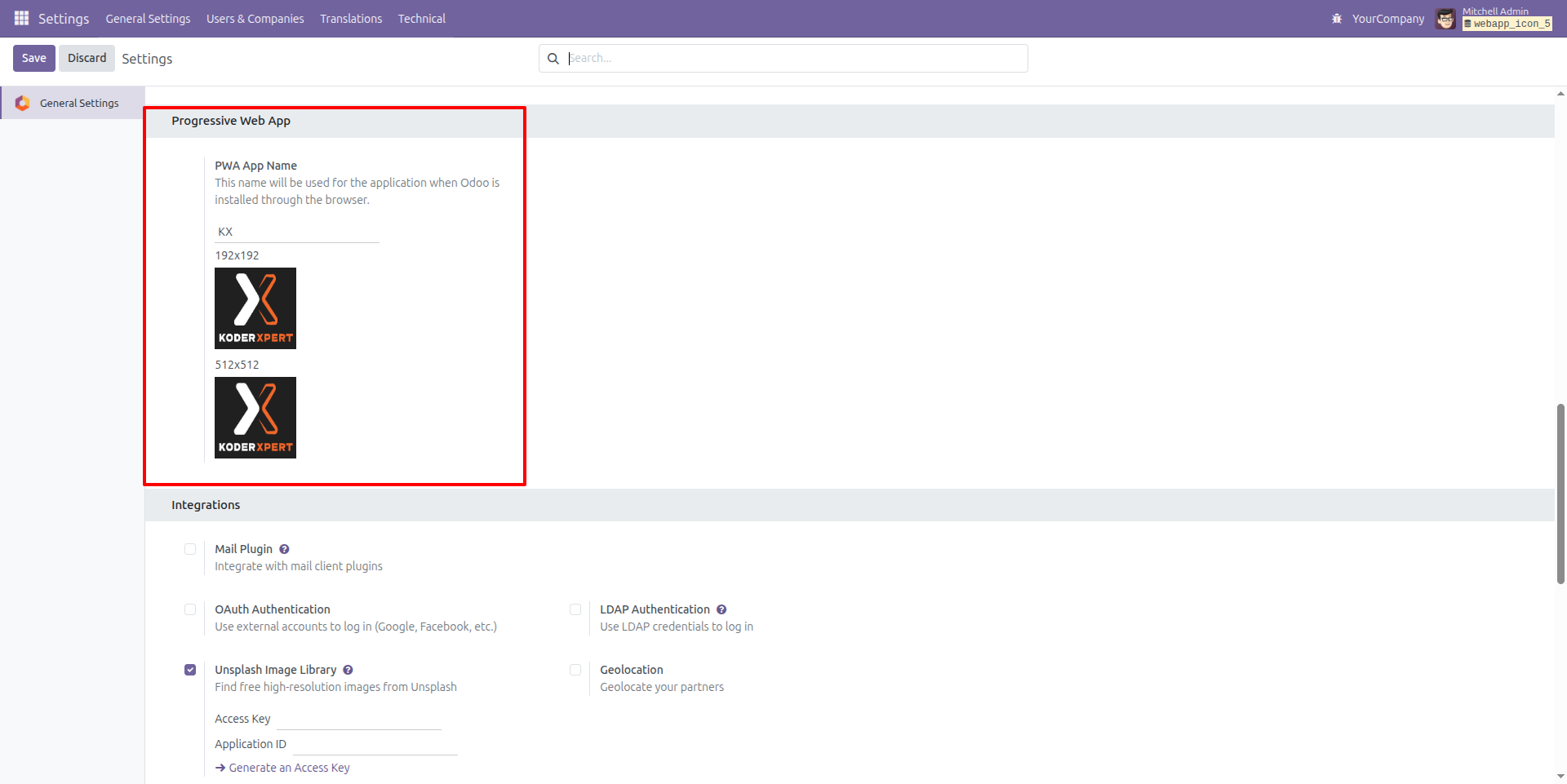This screenshot has width=1567, height=784.
Task: Open the General Settings top menu
Action: pos(148,19)
